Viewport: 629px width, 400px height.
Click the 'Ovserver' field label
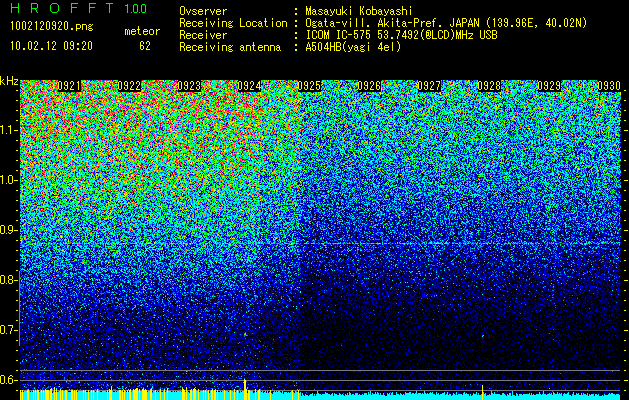203,11
